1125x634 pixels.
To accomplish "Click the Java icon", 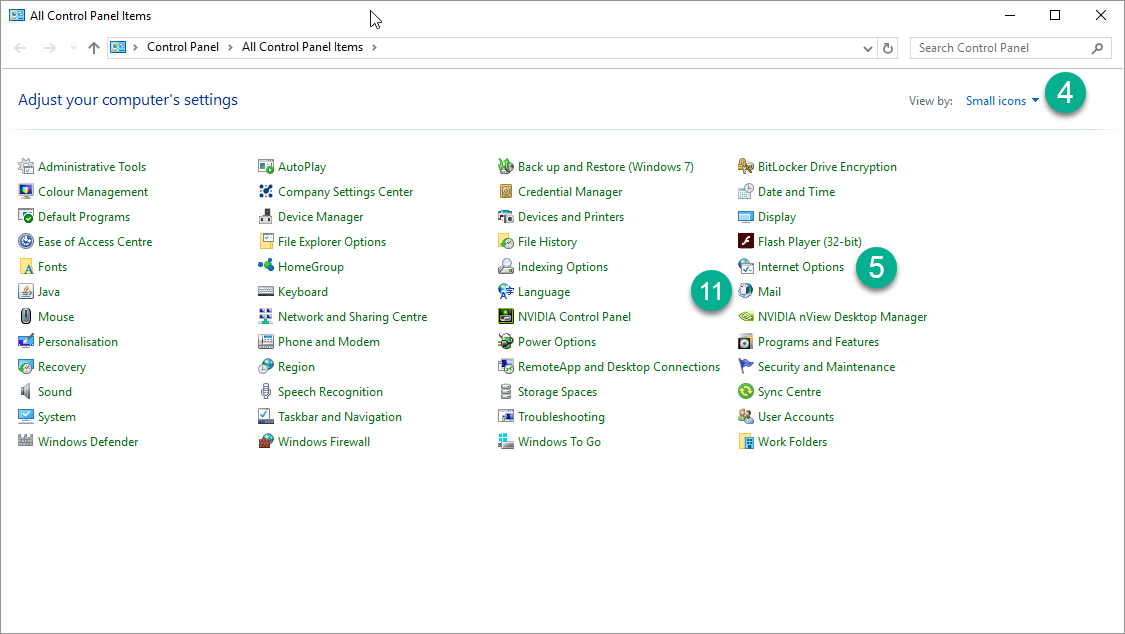I will coord(26,291).
